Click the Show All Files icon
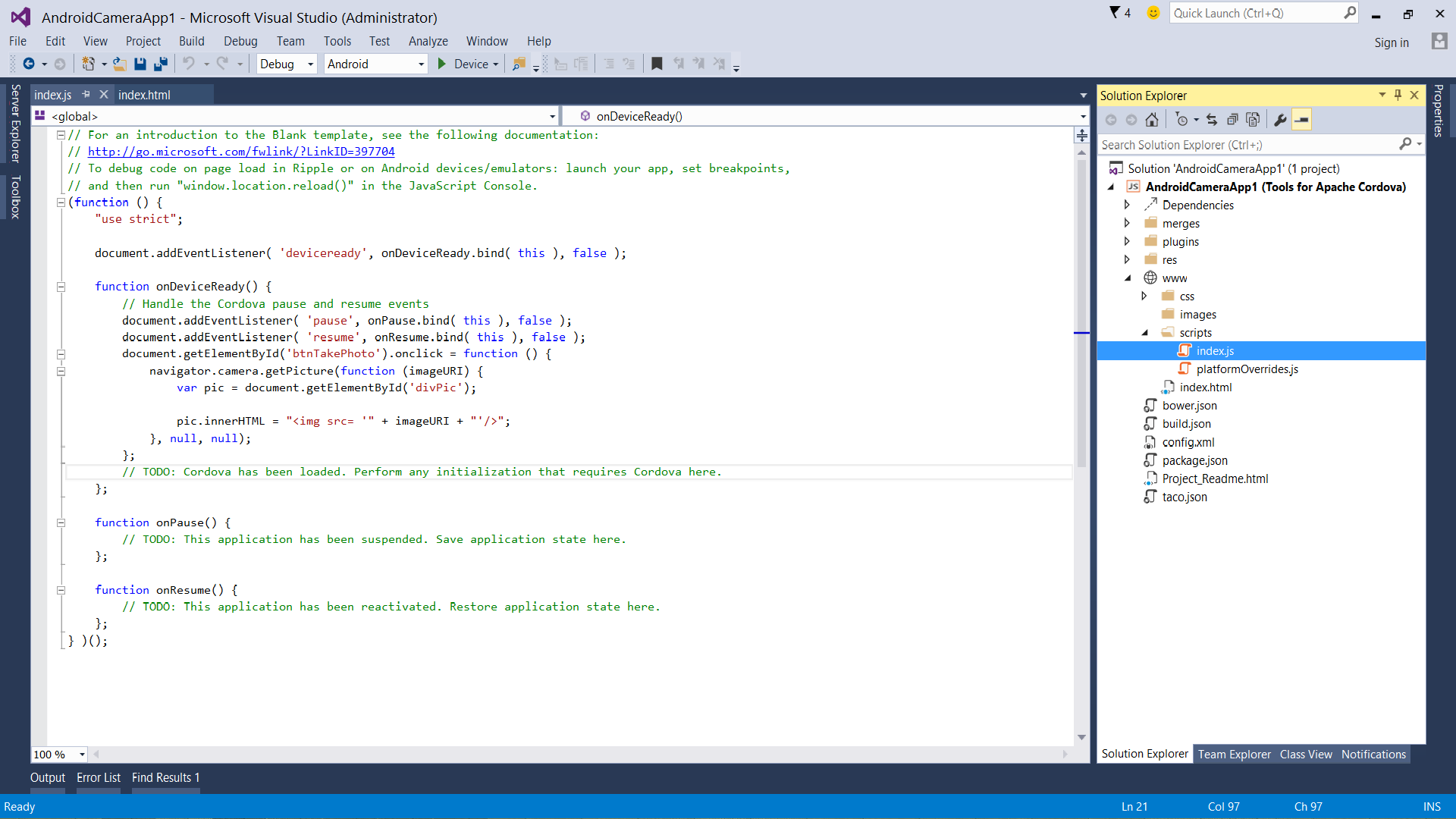Image resolution: width=1456 pixels, height=819 pixels. [x=1253, y=119]
